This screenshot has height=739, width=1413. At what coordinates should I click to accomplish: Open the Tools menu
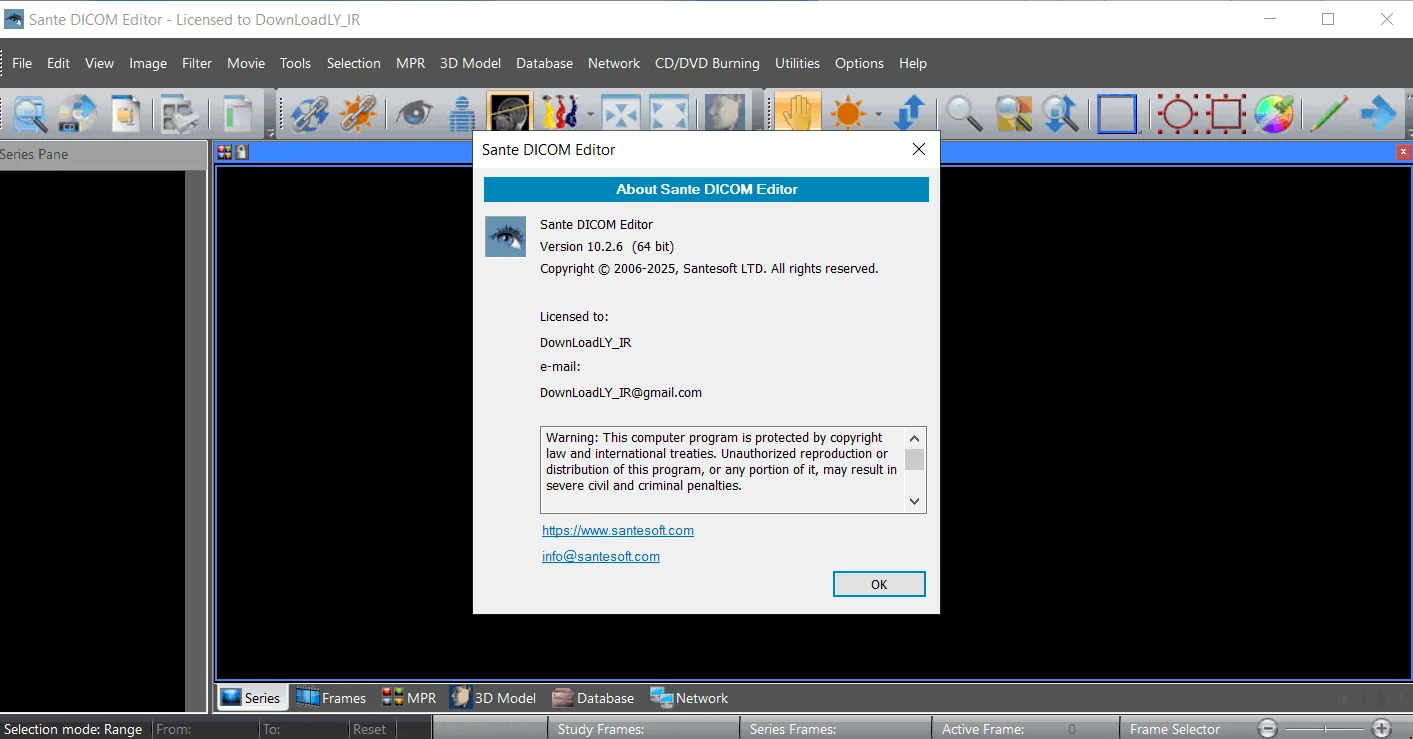click(x=295, y=63)
